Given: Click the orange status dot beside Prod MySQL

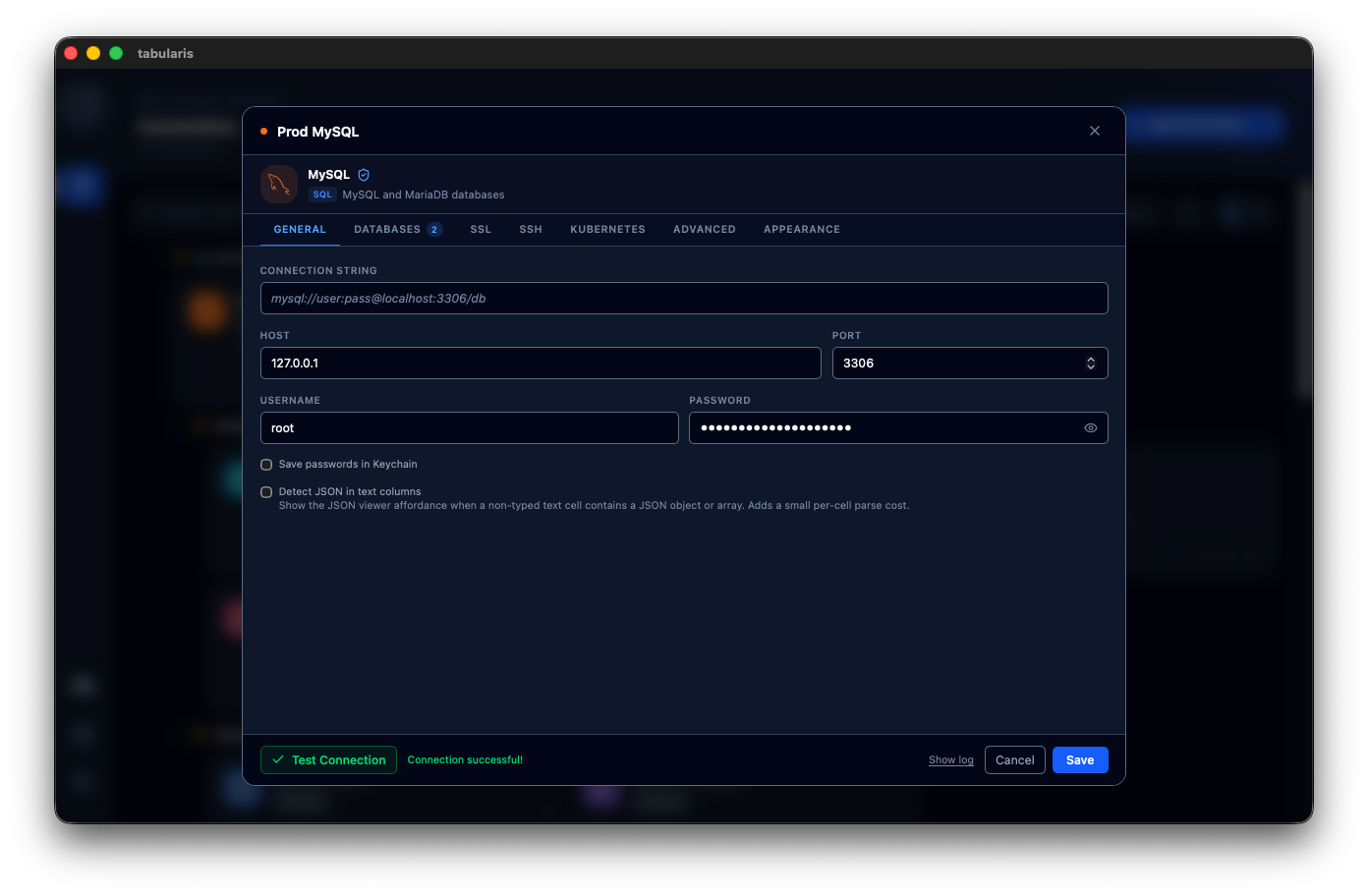Looking at the screenshot, I should [263, 131].
